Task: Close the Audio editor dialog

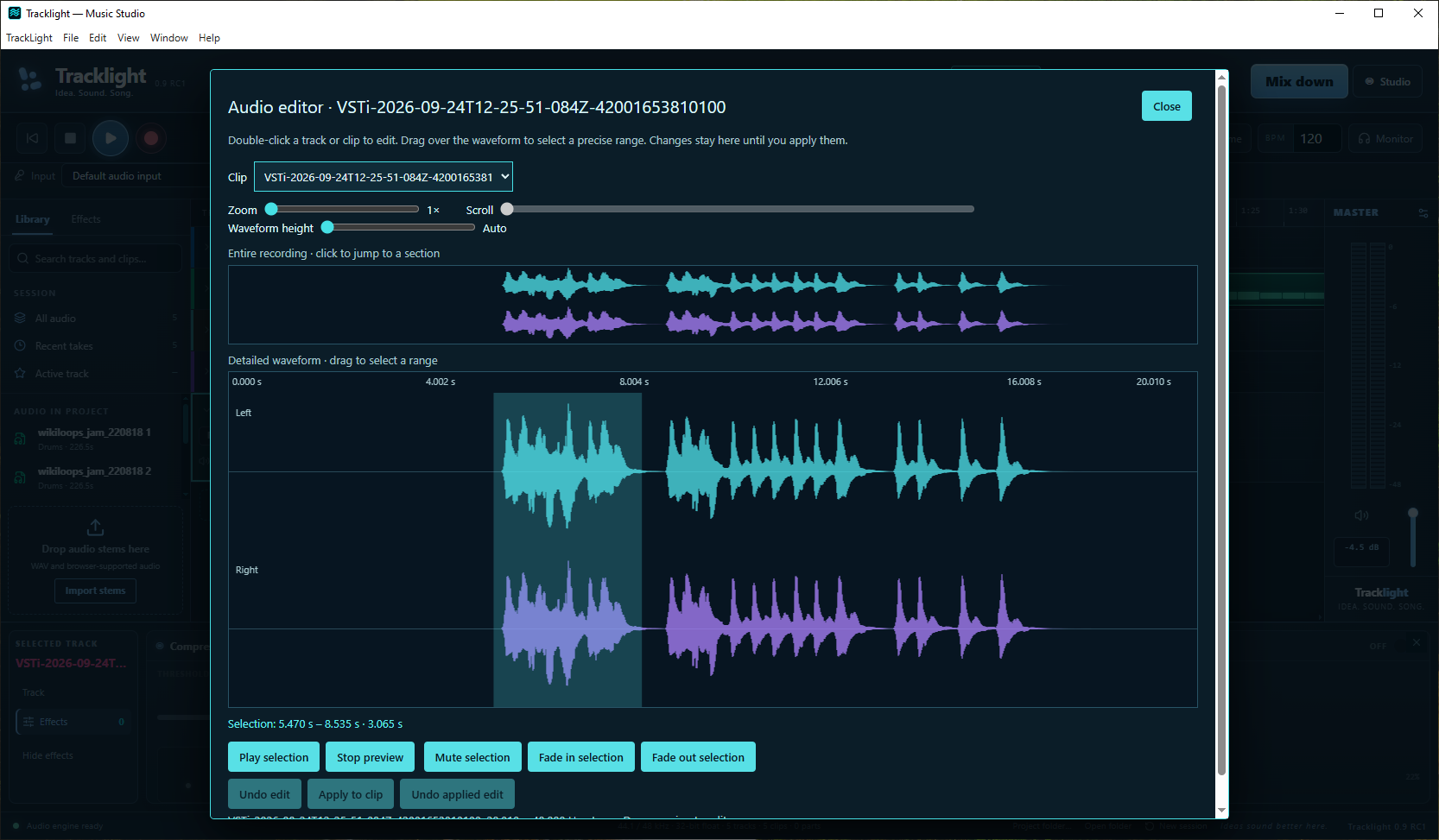Action: (1166, 106)
